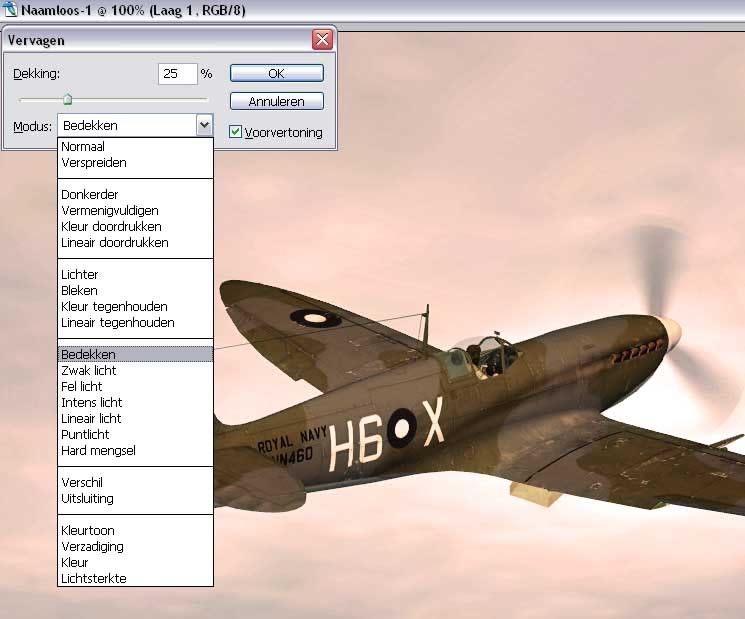Select highlighted Bedekken list entry

click(x=135, y=354)
